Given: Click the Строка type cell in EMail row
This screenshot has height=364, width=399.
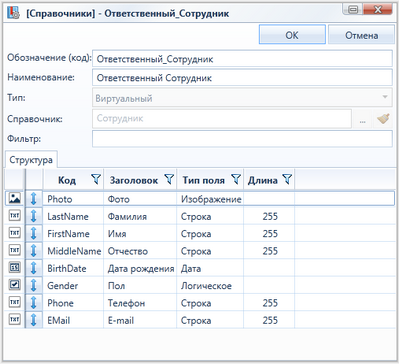Looking at the screenshot, I should (x=210, y=320).
